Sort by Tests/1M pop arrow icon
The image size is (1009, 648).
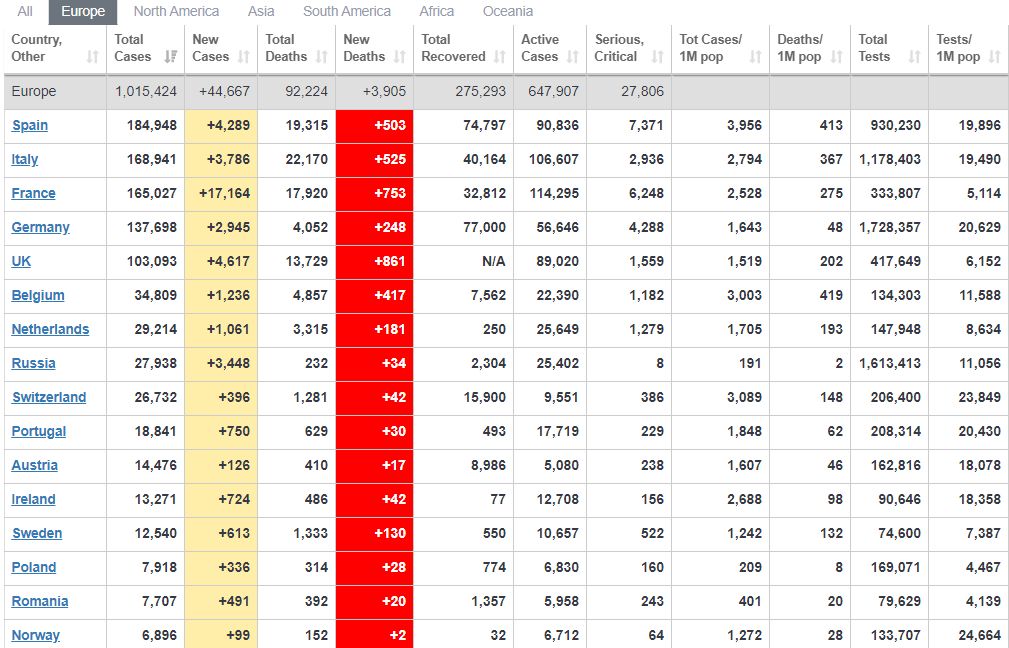click(x=994, y=57)
